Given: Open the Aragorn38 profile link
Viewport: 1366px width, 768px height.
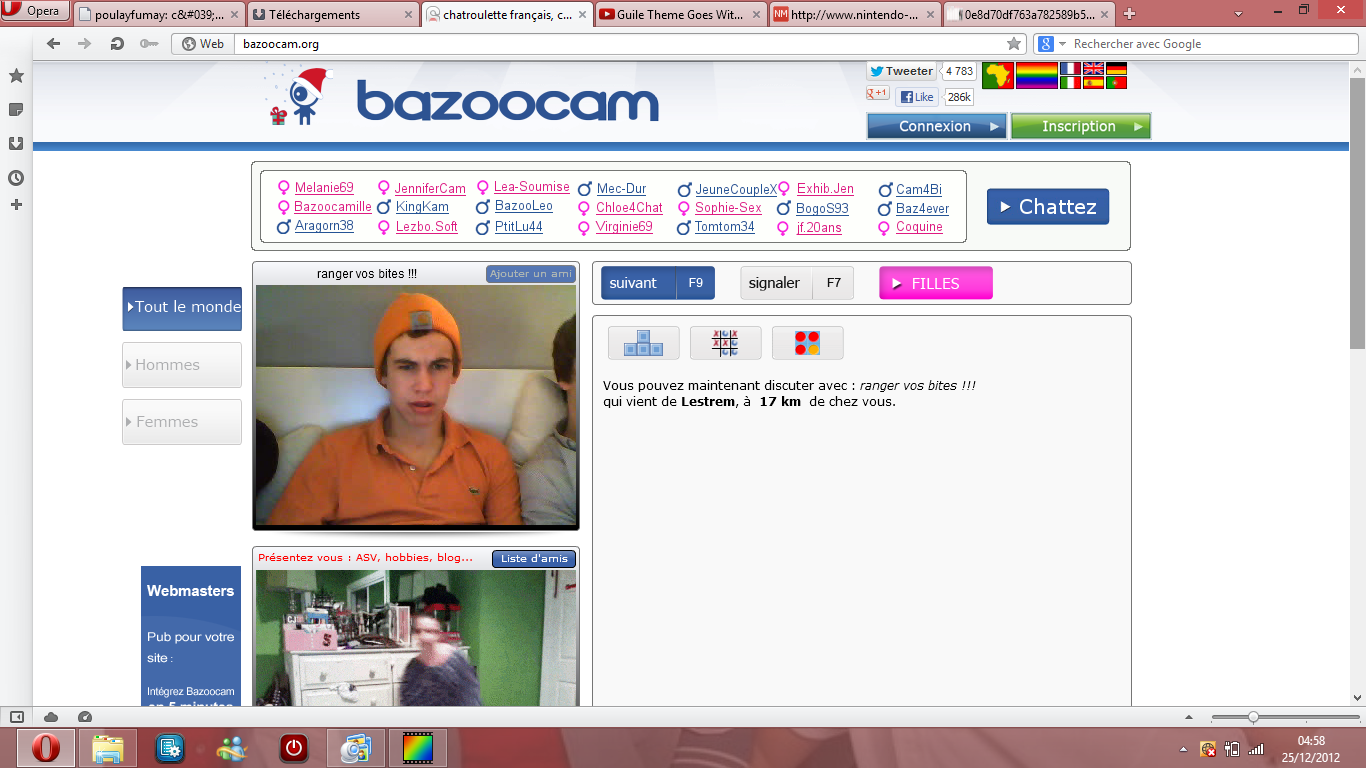Looking at the screenshot, I should tap(324, 226).
